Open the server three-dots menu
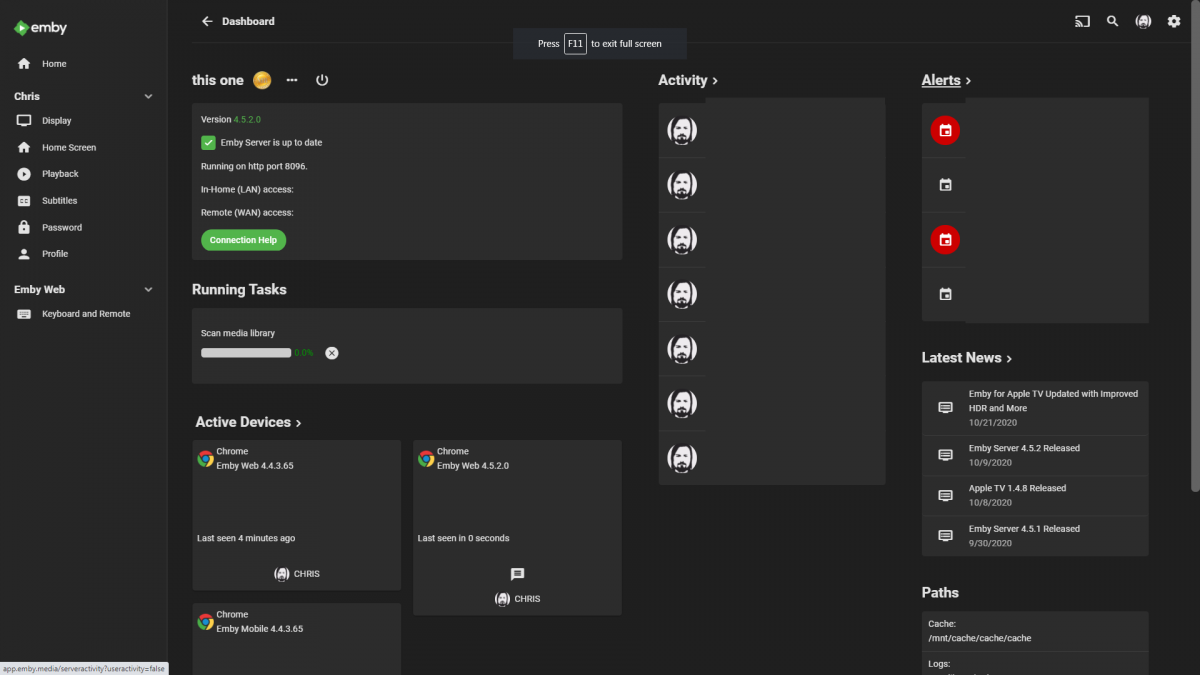 [292, 80]
